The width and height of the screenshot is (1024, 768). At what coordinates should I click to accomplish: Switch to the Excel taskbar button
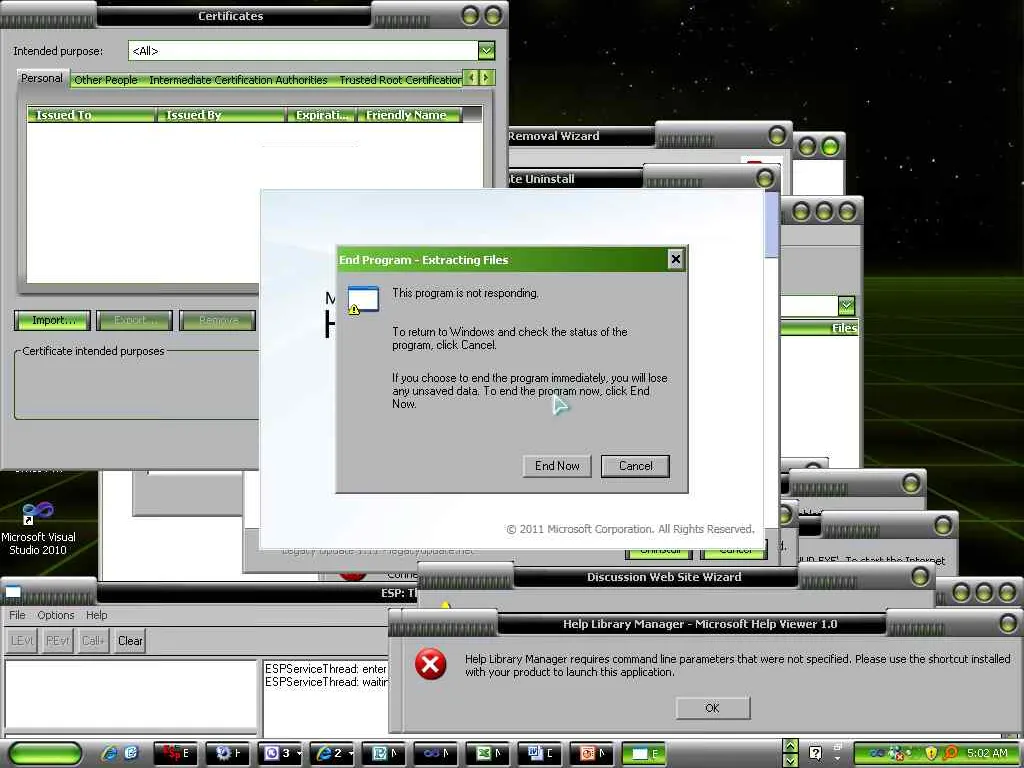click(x=488, y=753)
